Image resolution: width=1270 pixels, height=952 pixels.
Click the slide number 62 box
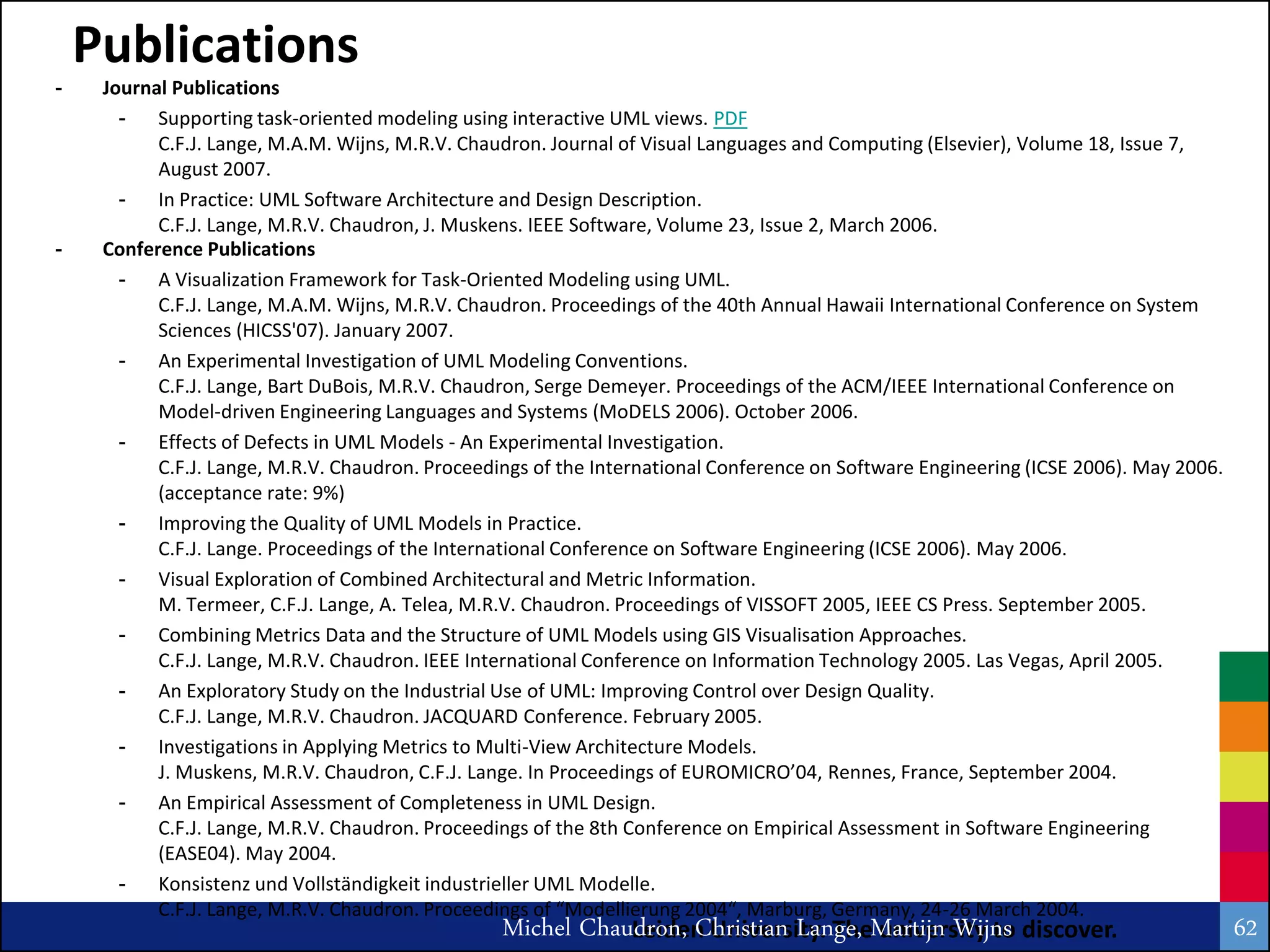tap(1245, 927)
